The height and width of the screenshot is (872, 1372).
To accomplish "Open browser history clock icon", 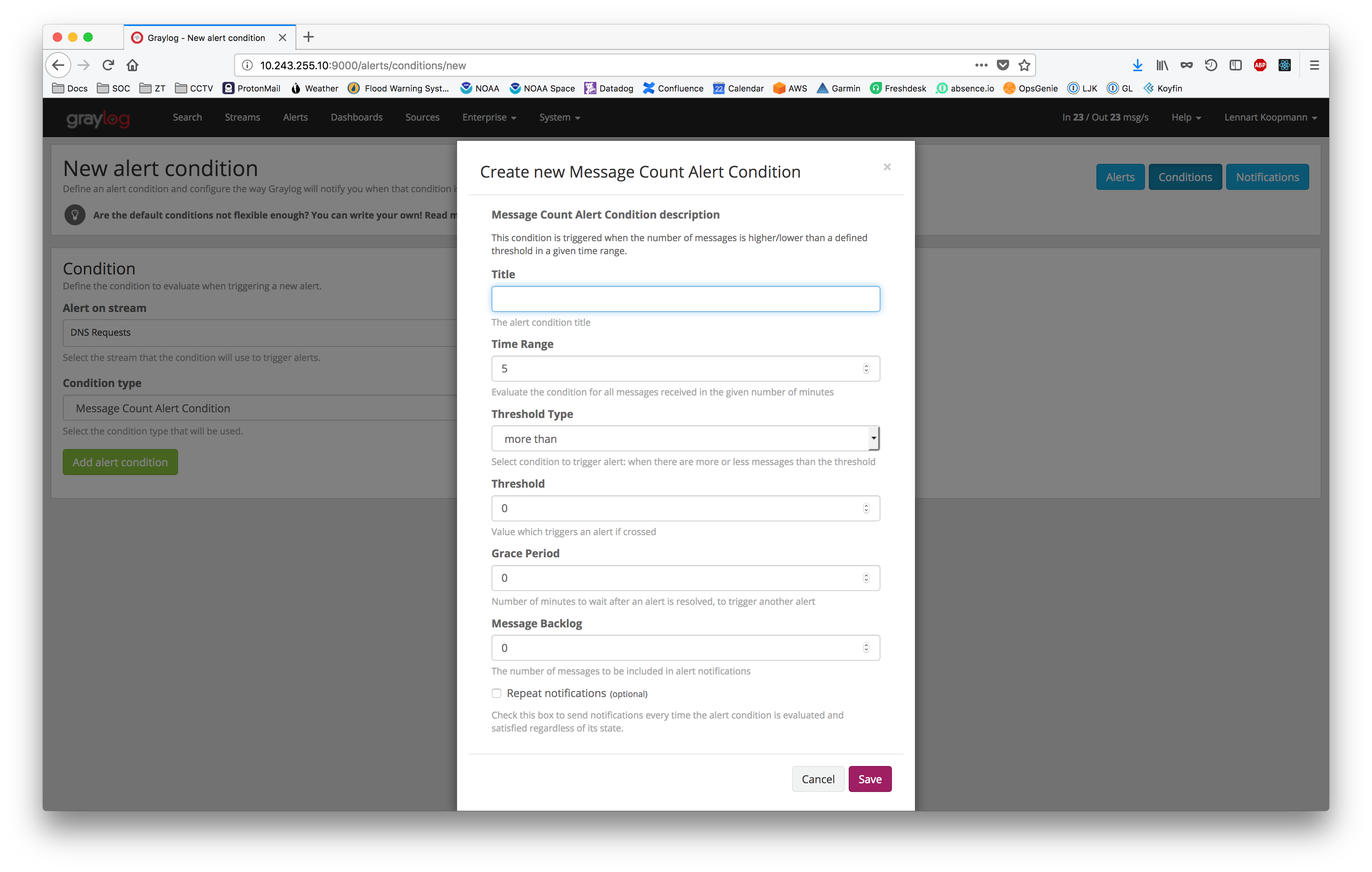I will (1211, 65).
